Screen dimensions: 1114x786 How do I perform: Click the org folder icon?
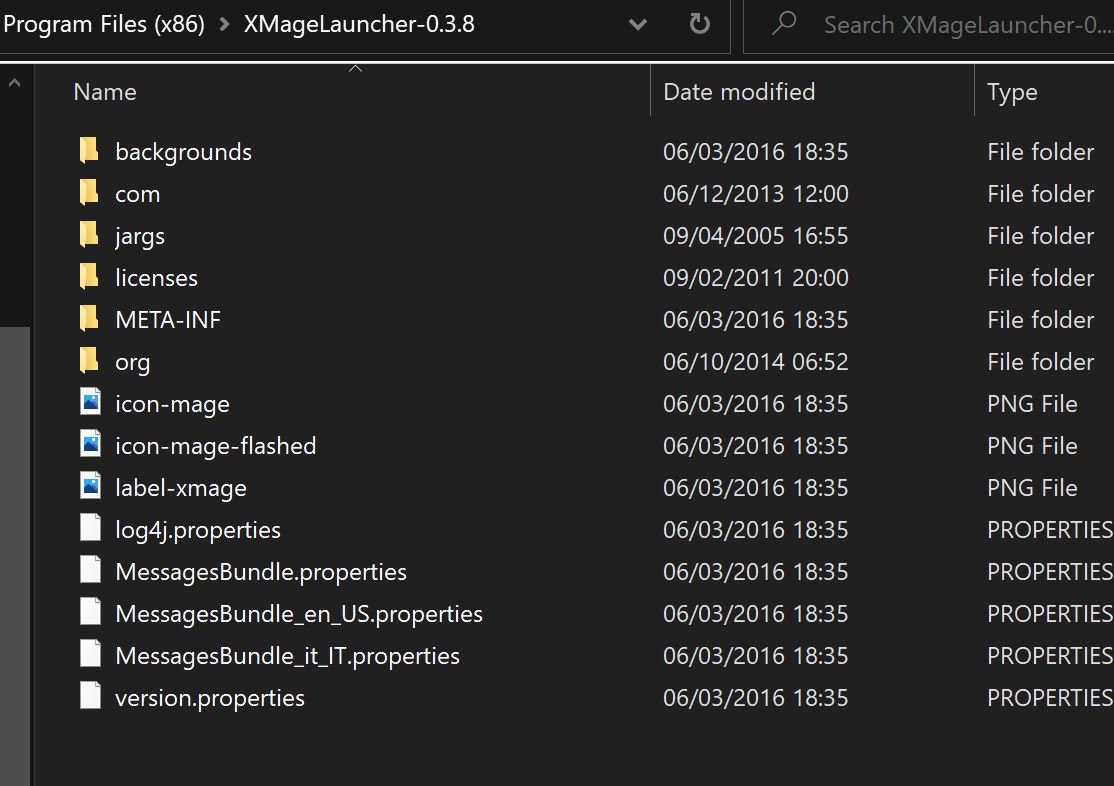point(89,360)
